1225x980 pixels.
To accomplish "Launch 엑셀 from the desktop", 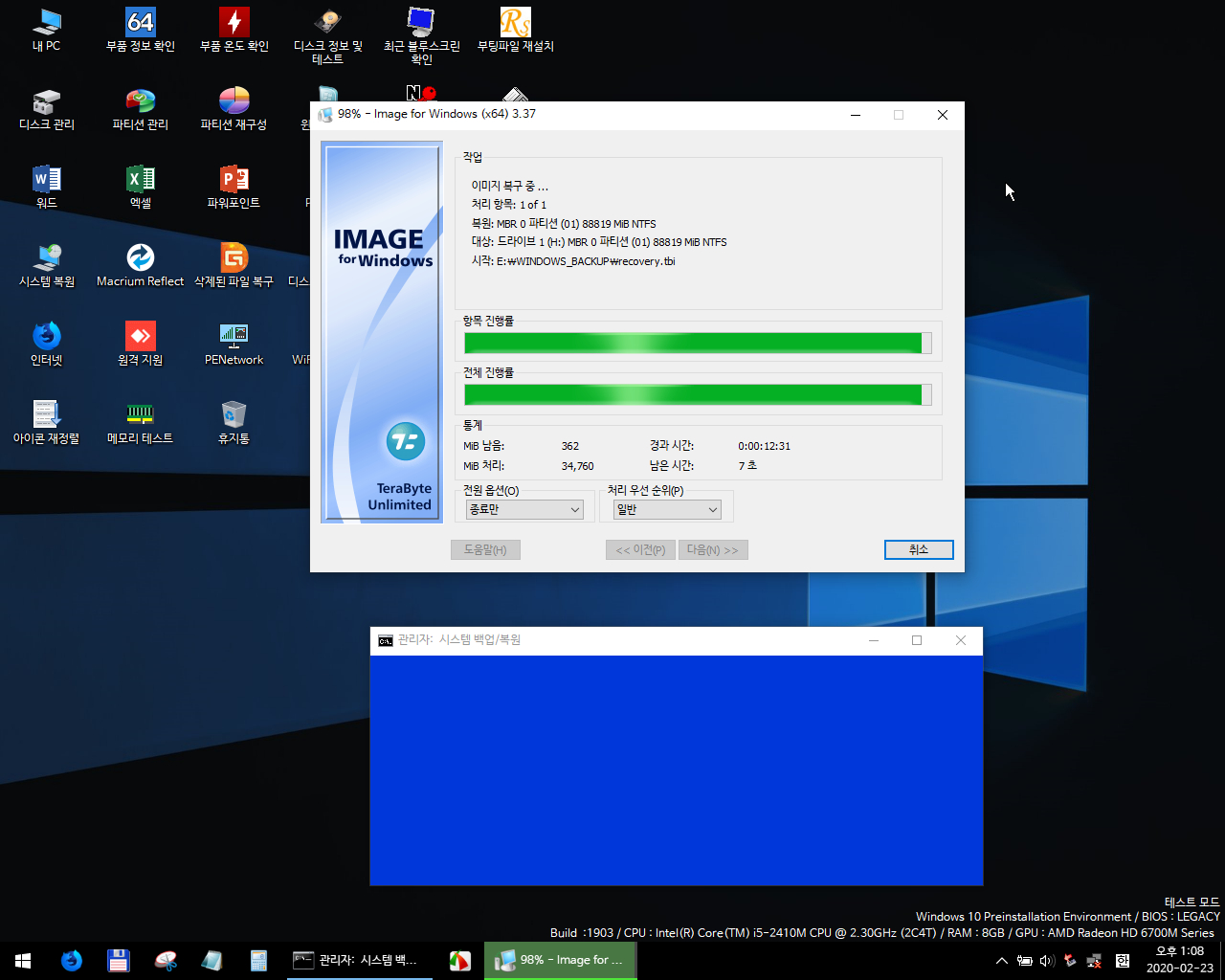I will (141, 188).
